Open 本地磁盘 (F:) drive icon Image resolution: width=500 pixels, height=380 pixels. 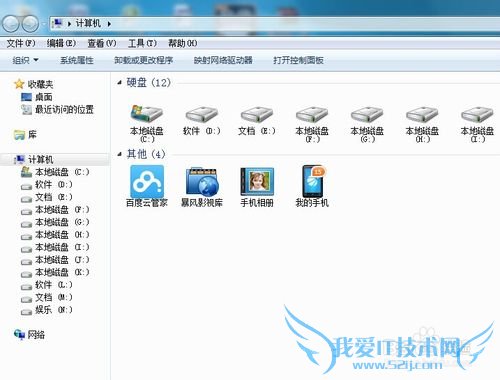312,114
